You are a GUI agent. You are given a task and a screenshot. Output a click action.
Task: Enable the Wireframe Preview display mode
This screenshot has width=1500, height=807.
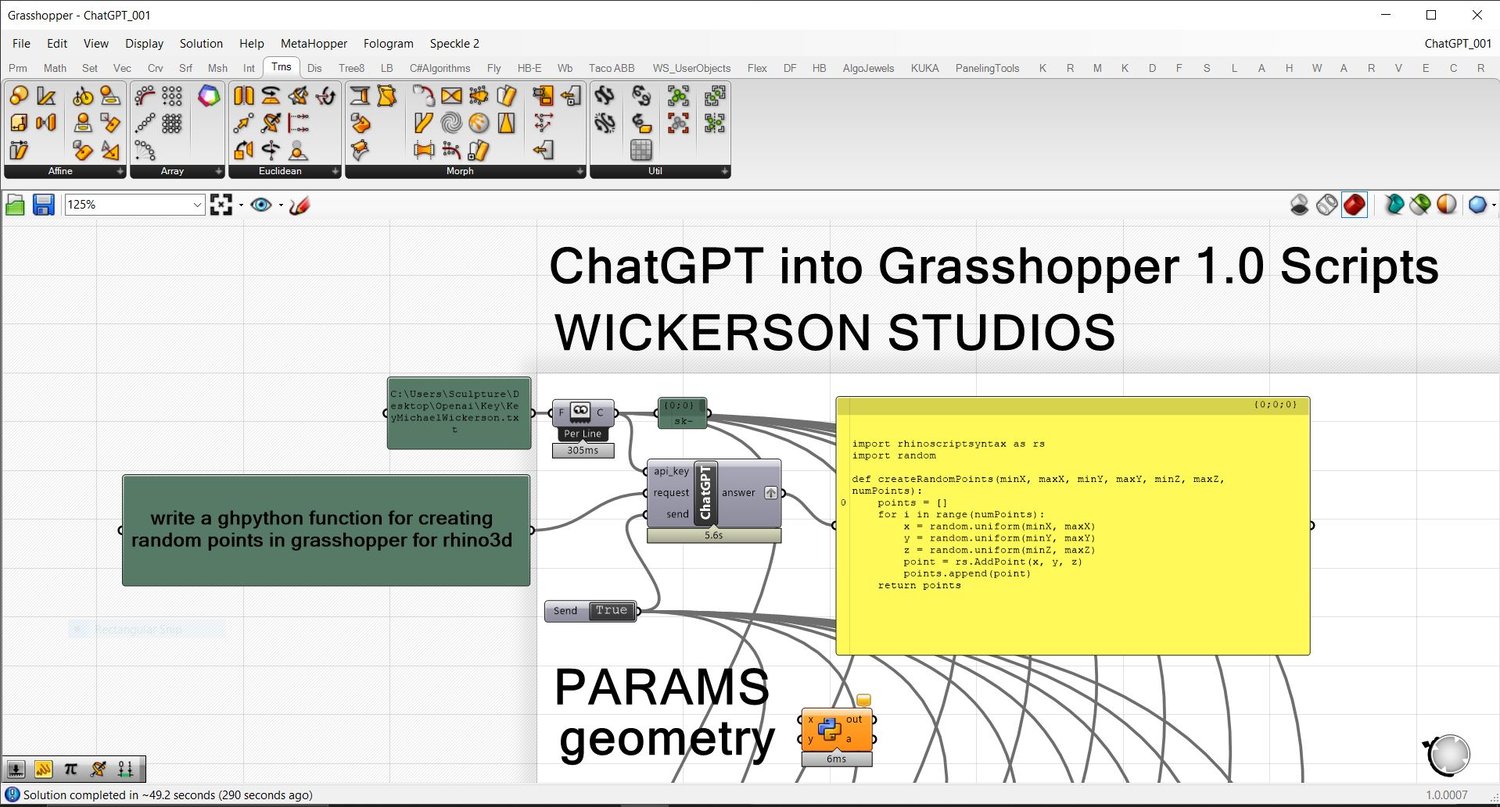[x=1326, y=205]
